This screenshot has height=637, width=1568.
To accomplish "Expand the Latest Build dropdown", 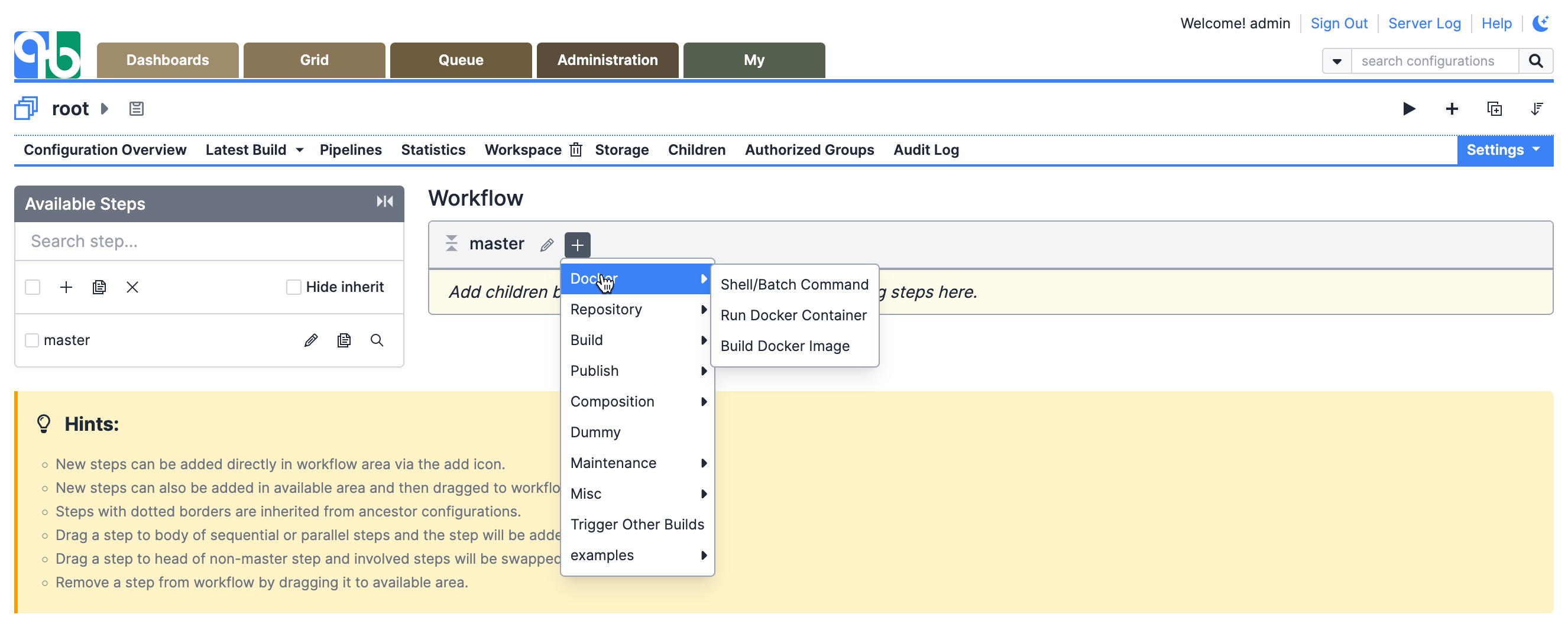I will coord(300,150).
